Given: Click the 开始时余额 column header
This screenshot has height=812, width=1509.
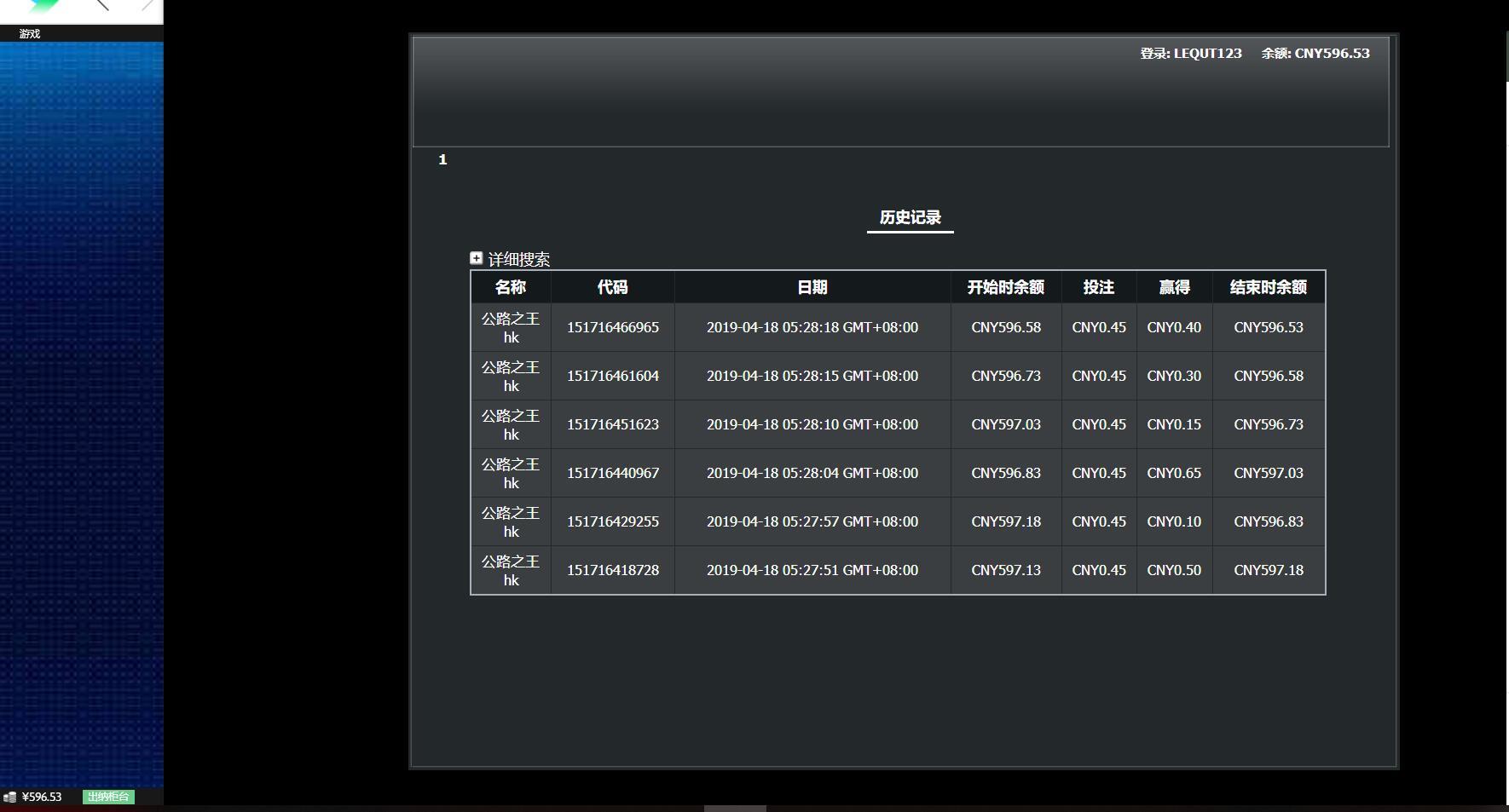Looking at the screenshot, I should click(1006, 287).
